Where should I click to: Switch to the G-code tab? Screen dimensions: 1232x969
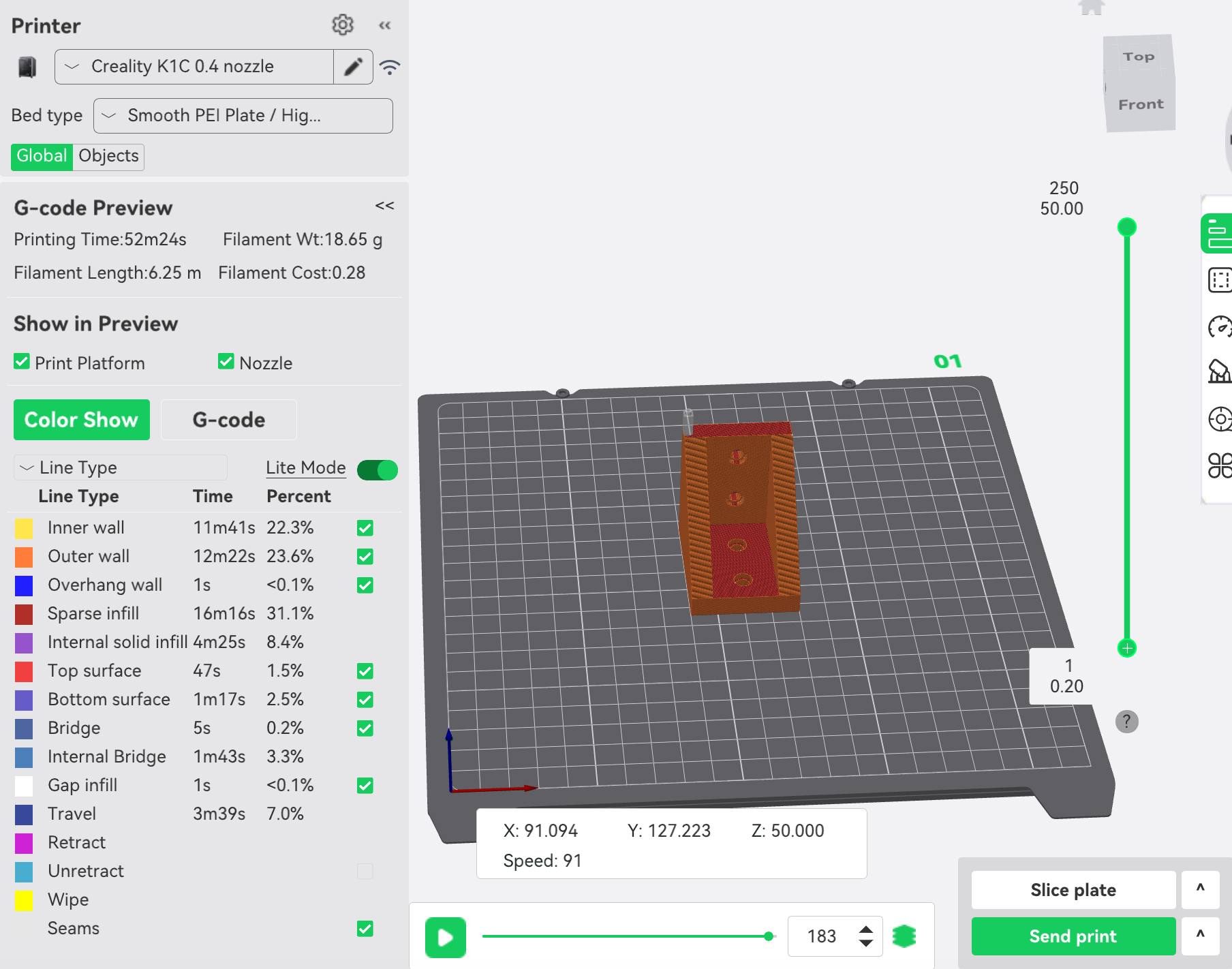tap(228, 420)
